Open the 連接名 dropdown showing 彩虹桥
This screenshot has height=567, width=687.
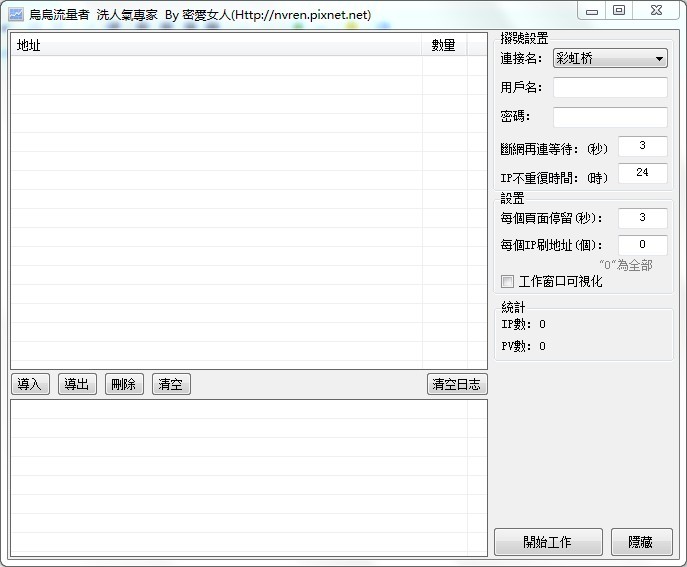(x=610, y=58)
